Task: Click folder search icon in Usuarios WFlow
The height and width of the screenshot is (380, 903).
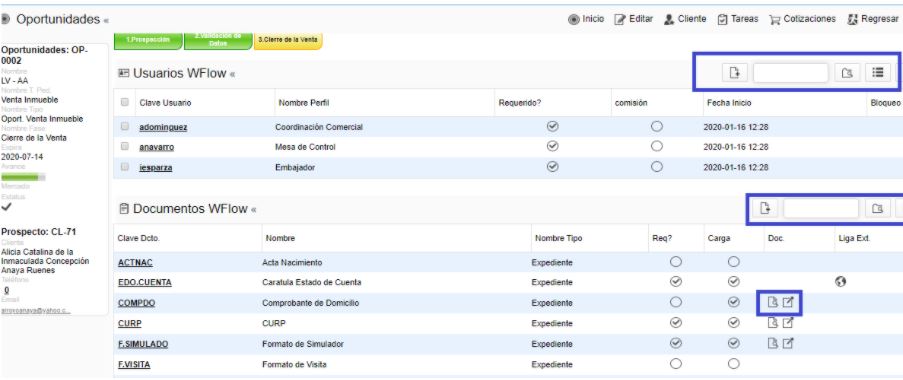Action: click(847, 73)
